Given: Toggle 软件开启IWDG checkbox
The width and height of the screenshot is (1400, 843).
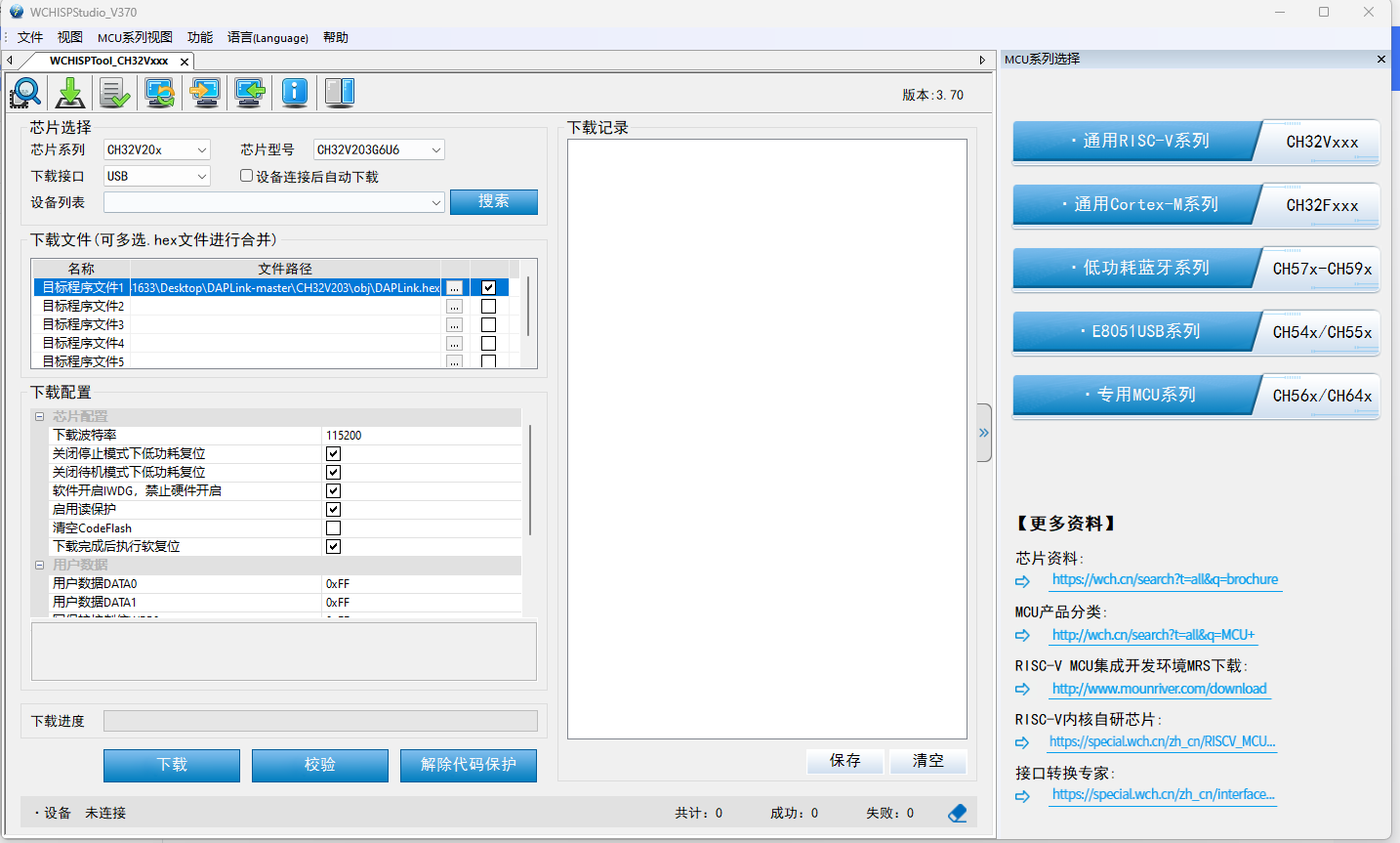Looking at the screenshot, I should point(333,490).
